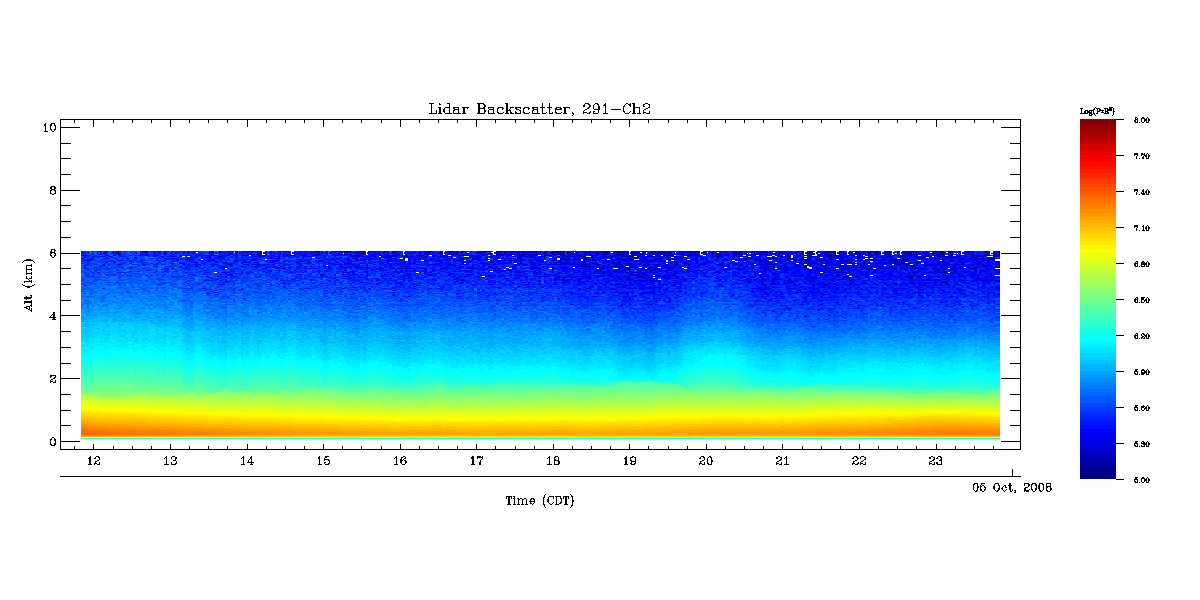This screenshot has height=600, width=1200.
Task: Select the time axis tick label 17
Action: click(x=477, y=461)
